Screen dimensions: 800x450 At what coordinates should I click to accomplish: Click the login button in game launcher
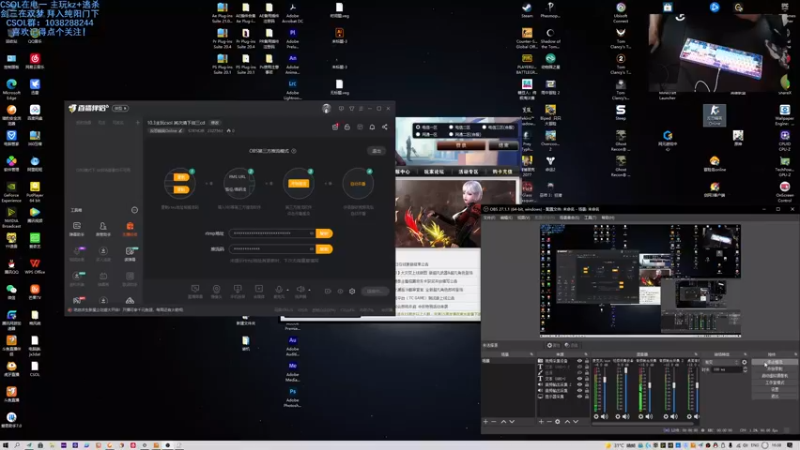point(461,145)
